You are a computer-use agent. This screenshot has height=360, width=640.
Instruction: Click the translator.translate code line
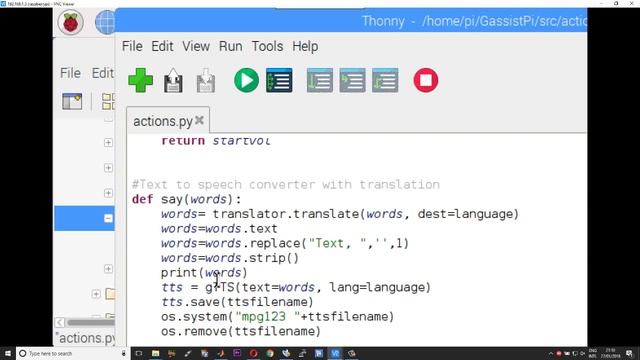click(340, 214)
